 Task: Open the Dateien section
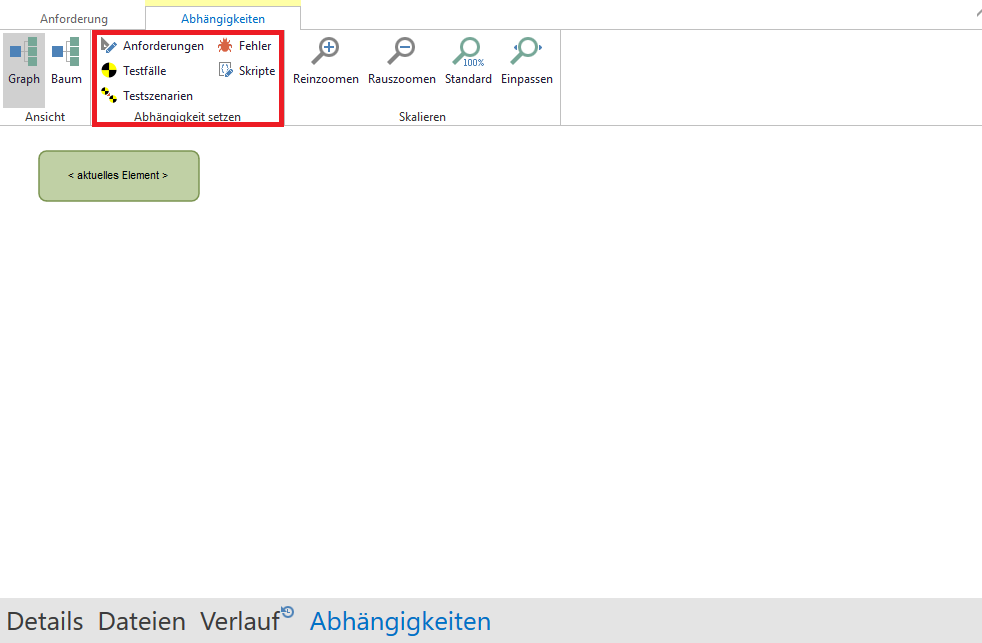click(x=141, y=621)
